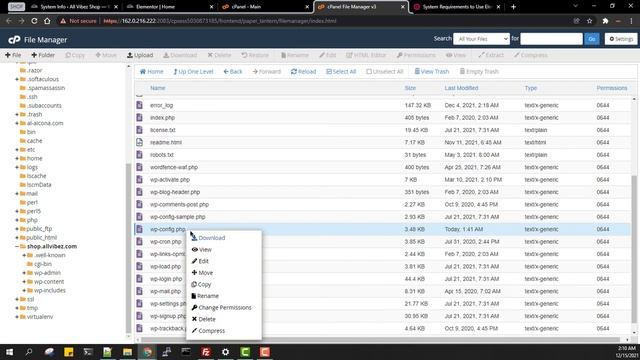Click the Upload toolbar button
This screenshot has height=360, width=640.
tap(140, 55)
